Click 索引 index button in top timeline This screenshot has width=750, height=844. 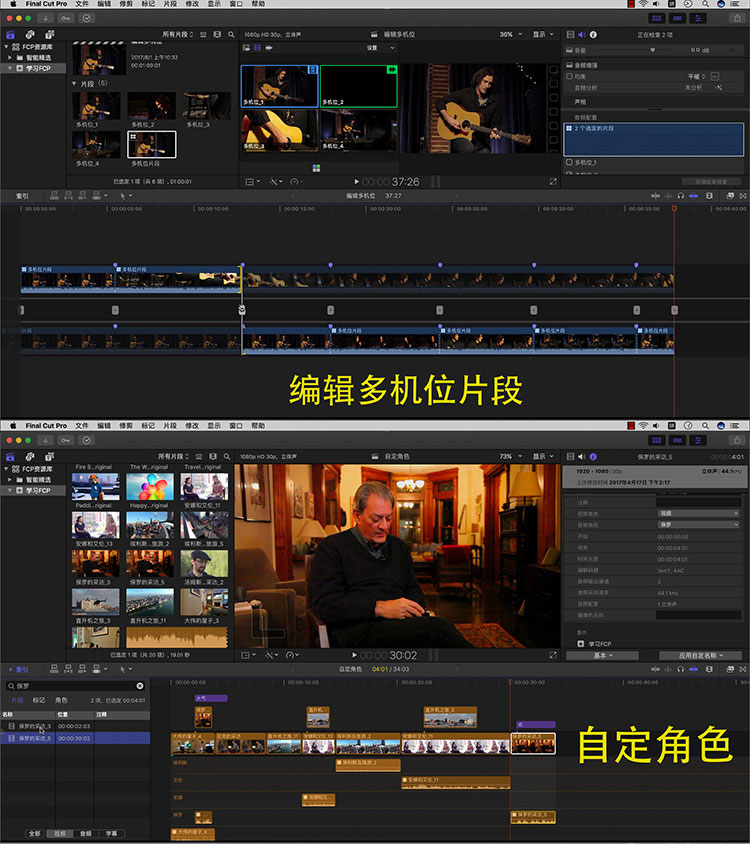22,196
